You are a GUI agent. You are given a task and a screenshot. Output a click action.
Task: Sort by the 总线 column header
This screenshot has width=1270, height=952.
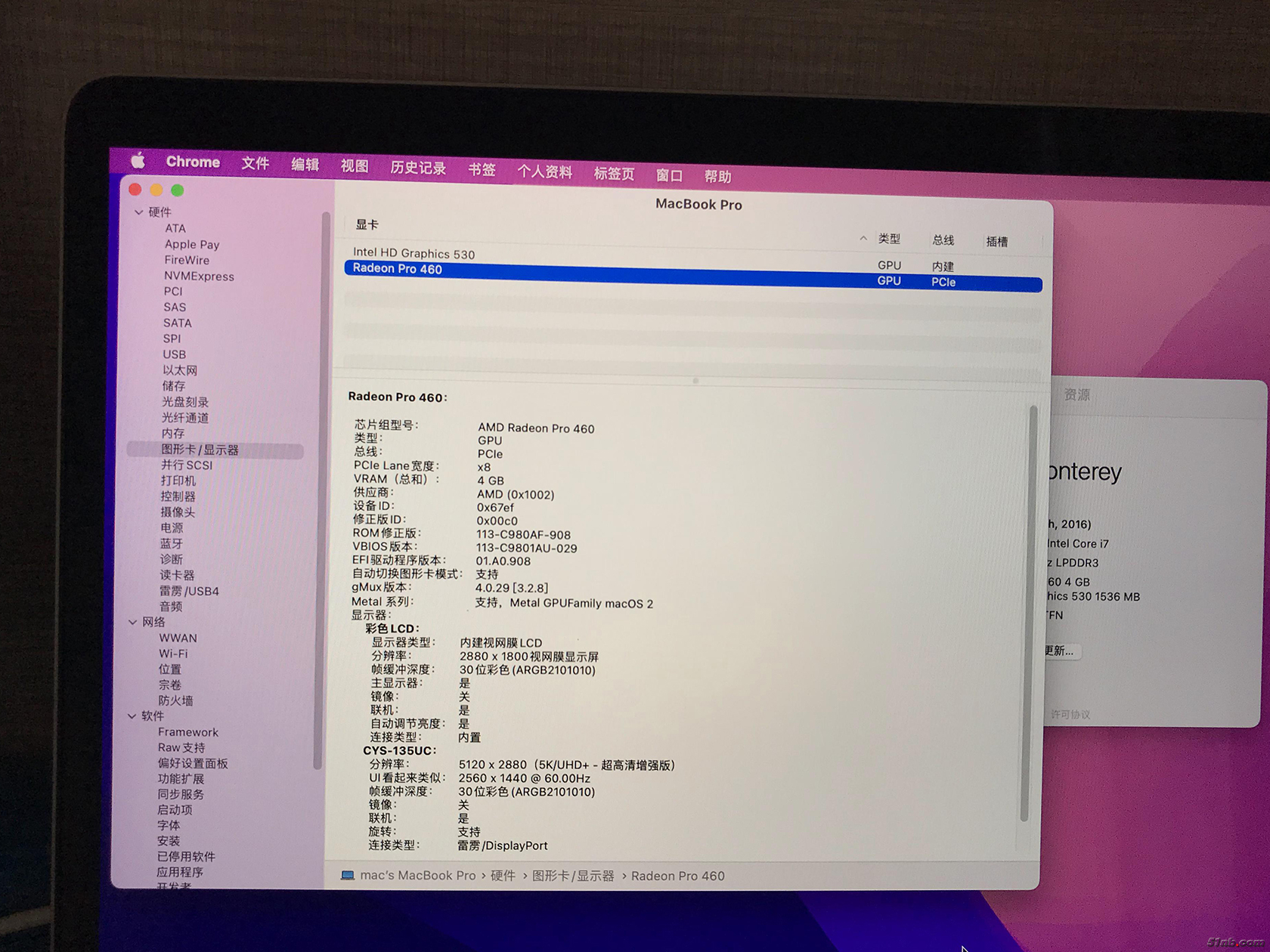943,240
